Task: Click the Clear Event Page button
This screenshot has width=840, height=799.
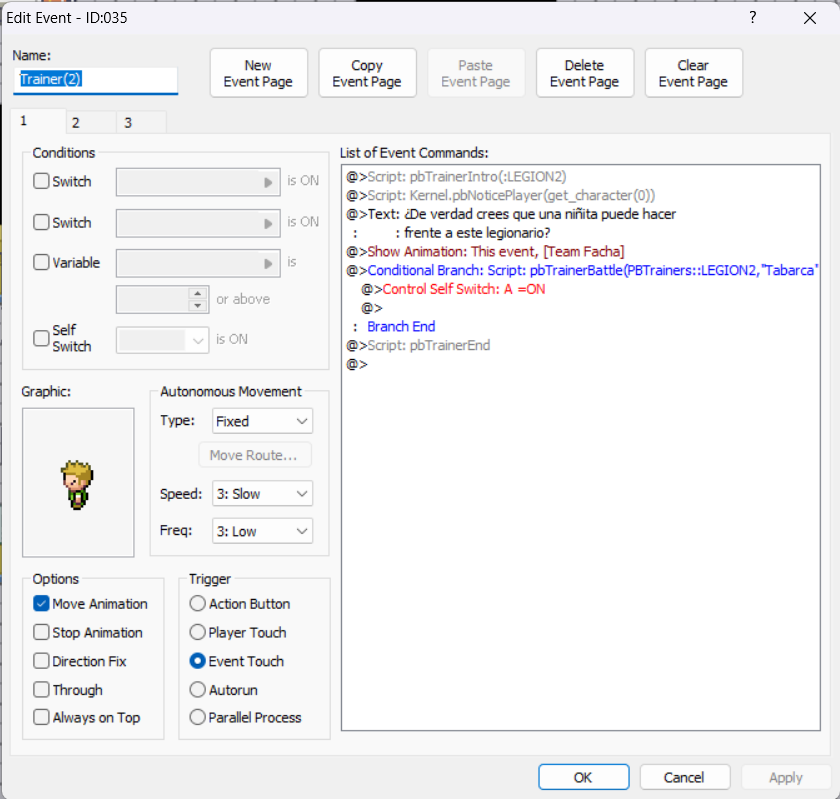Action: pyautogui.click(x=693, y=73)
